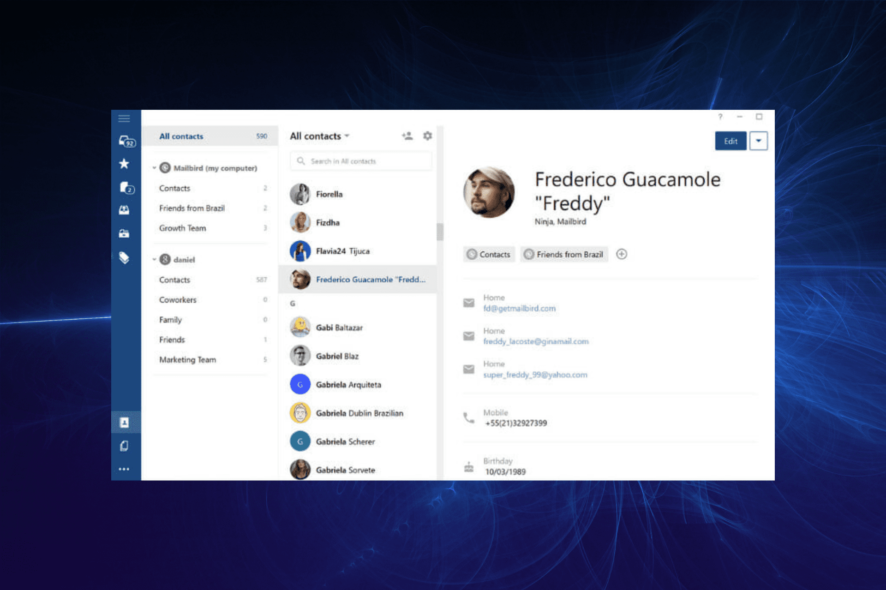Collapse the daniel account group
This screenshot has height=590, width=886.
(x=154, y=259)
